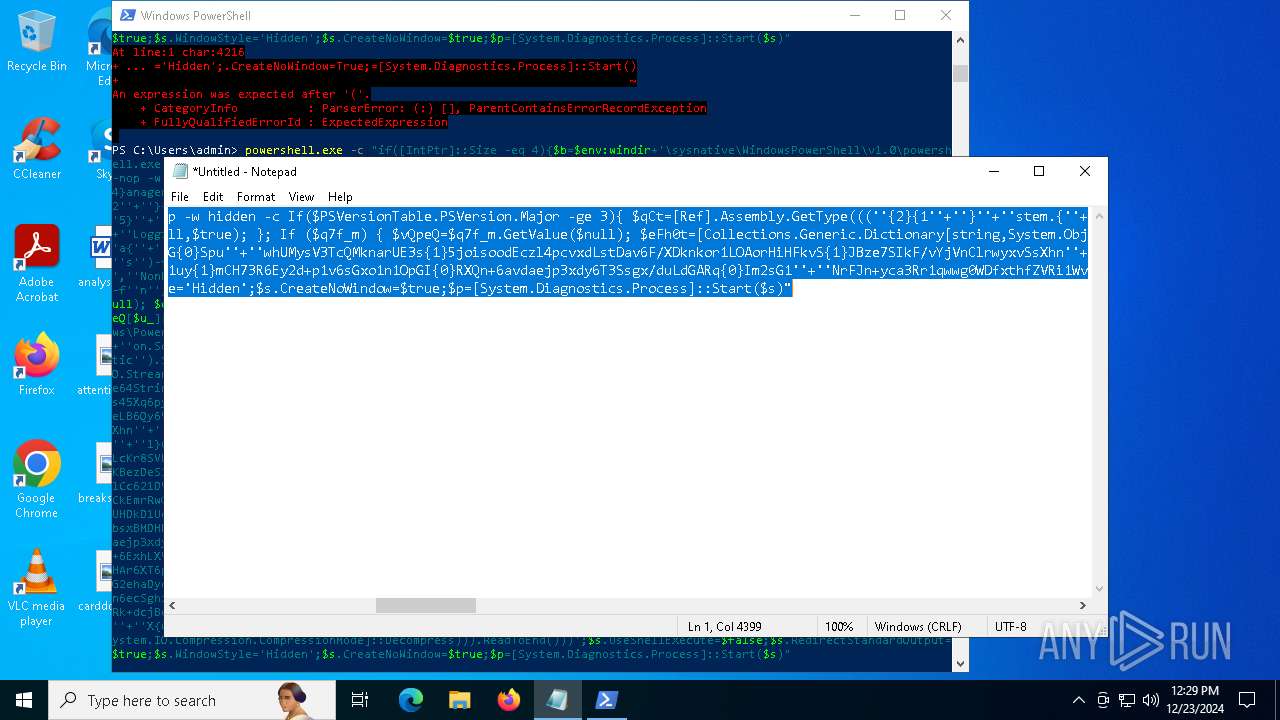Screen dimensions: 1280x720
Task: Click the PowerShell command prompt line
Action: [531, 150]
